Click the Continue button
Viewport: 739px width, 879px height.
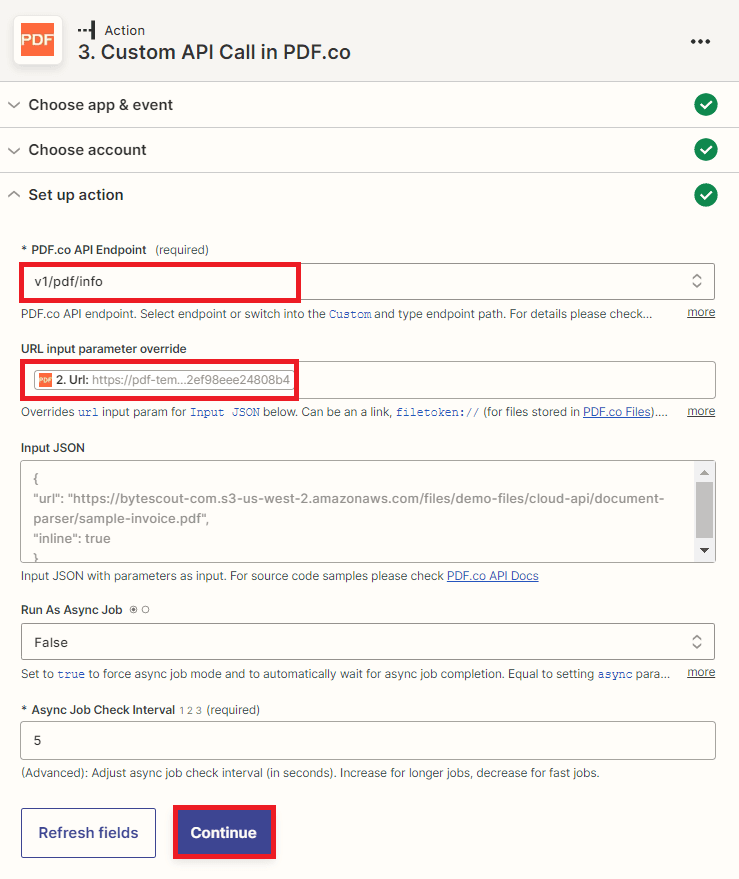[x=224, y=831]
